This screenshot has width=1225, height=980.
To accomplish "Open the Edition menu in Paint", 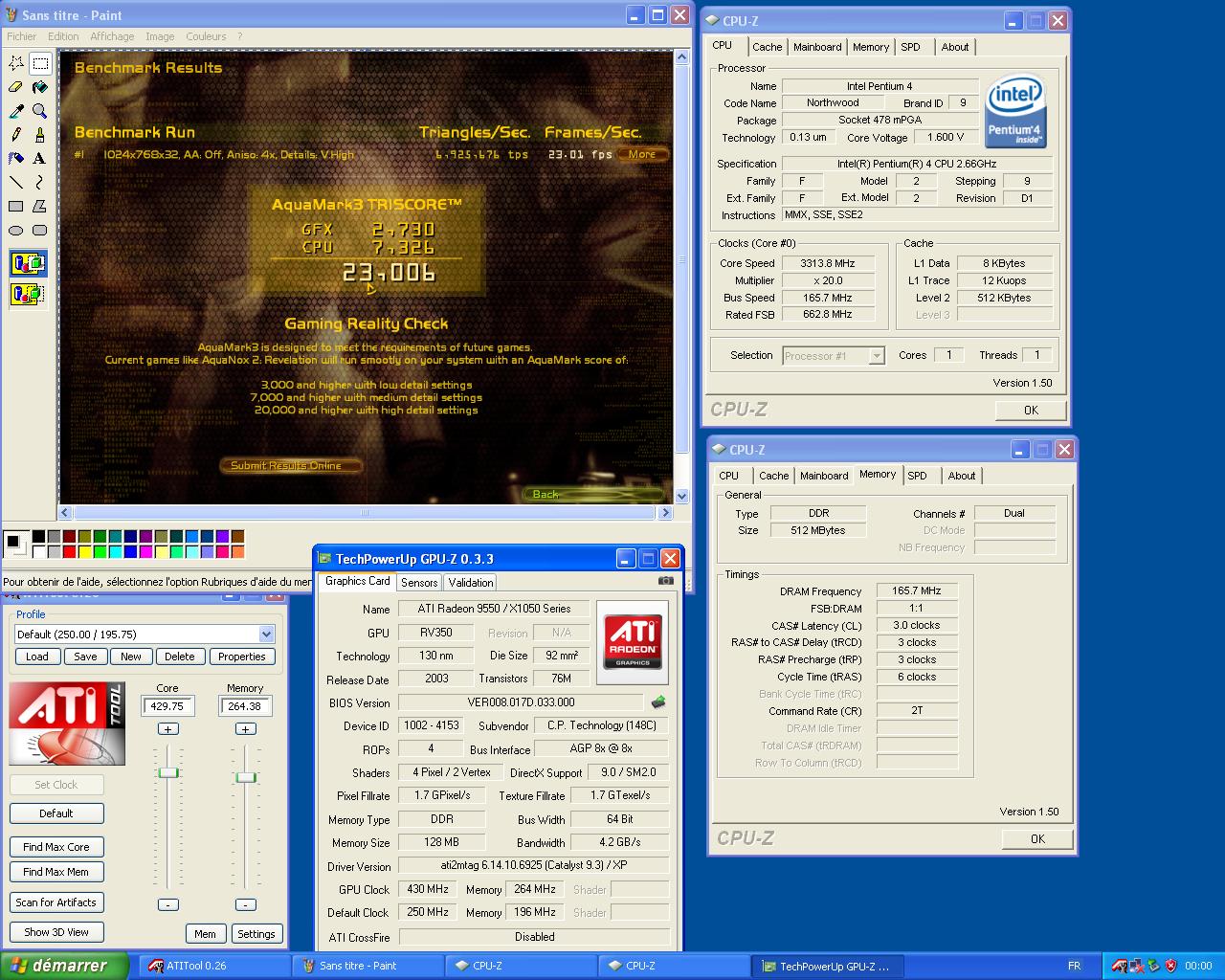I will tap(63, 36).
